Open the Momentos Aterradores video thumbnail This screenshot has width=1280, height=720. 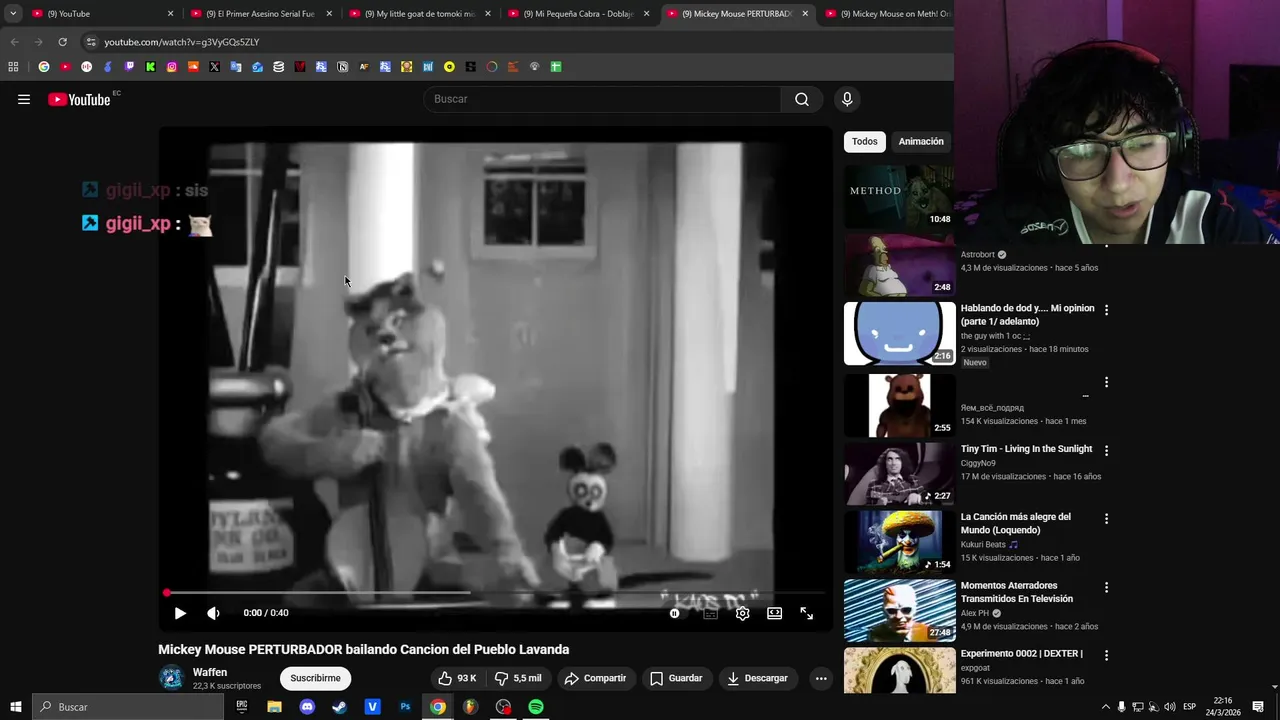point(899,611)
